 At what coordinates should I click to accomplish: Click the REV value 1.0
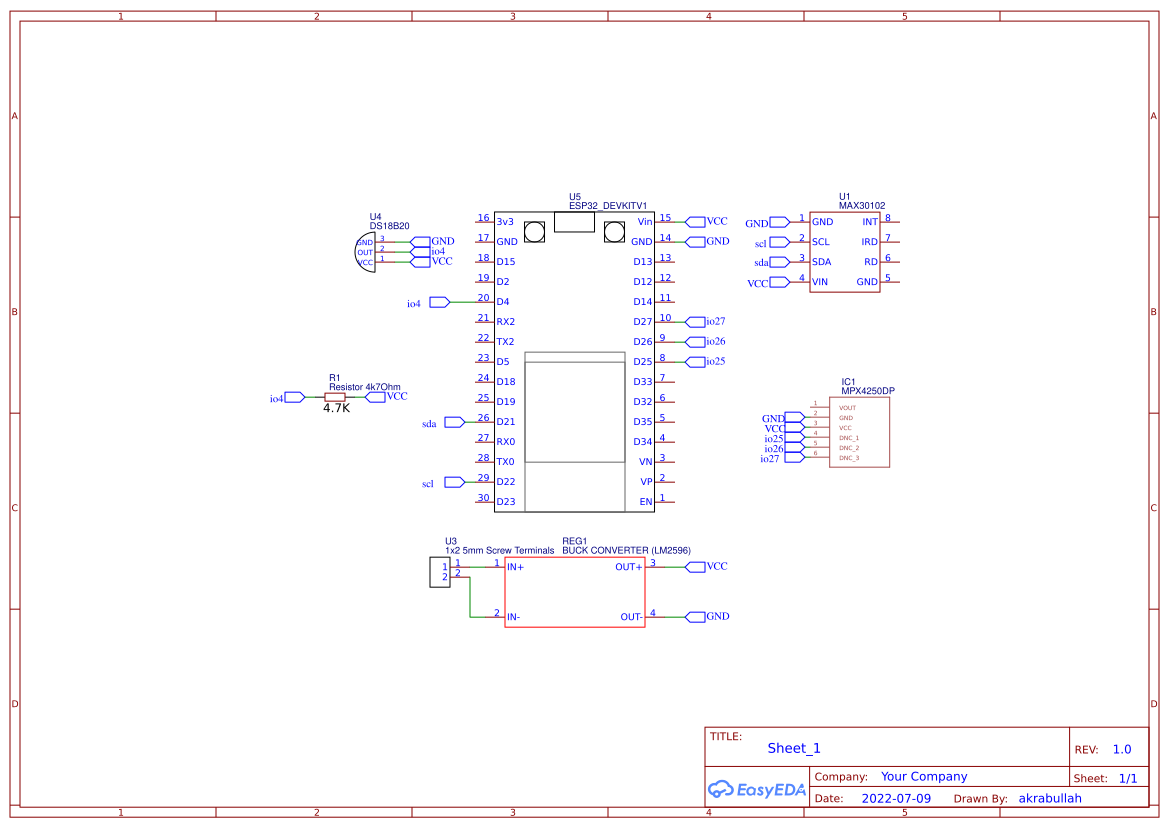(x=1121, y=749)
